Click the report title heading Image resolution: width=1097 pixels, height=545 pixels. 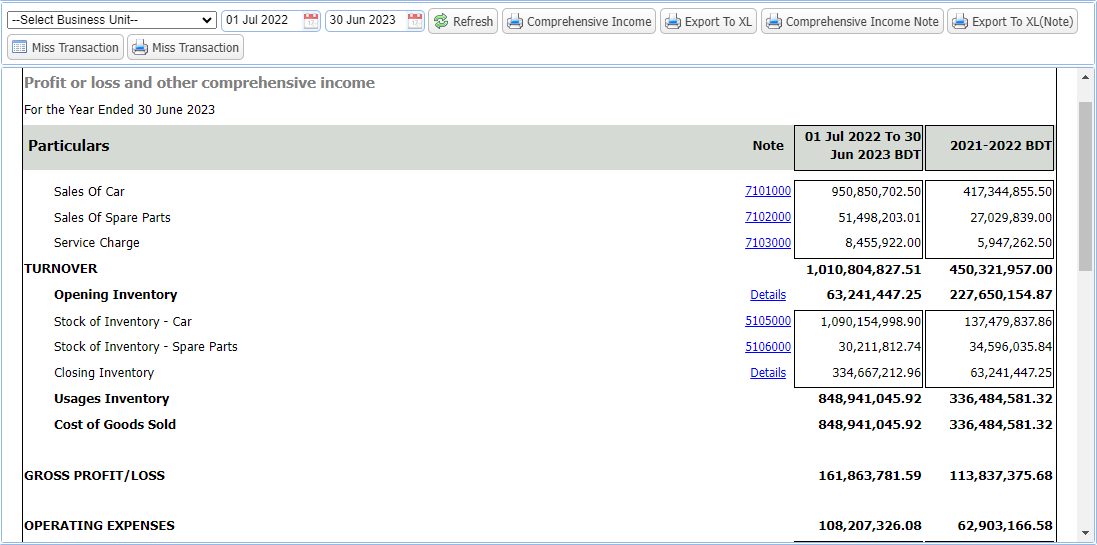199,83
